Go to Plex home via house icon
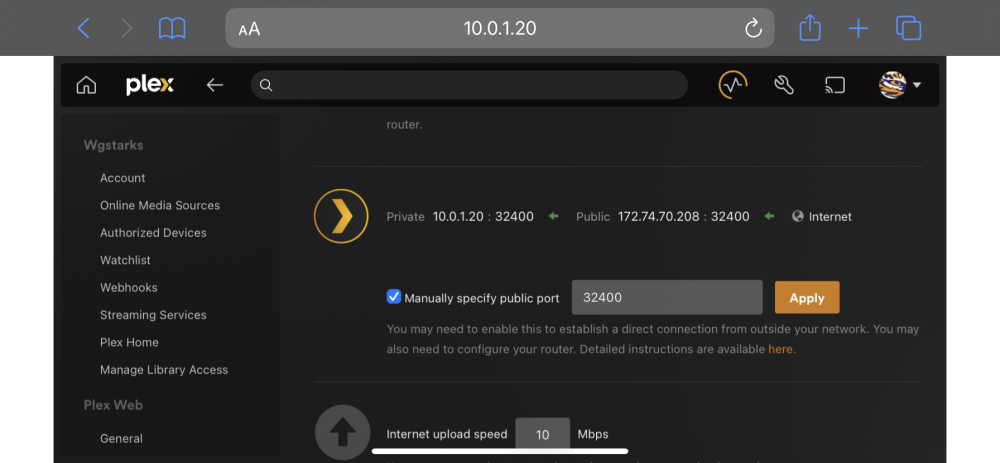This screenshot has width=1000, height=463. (x=86, y=85)
